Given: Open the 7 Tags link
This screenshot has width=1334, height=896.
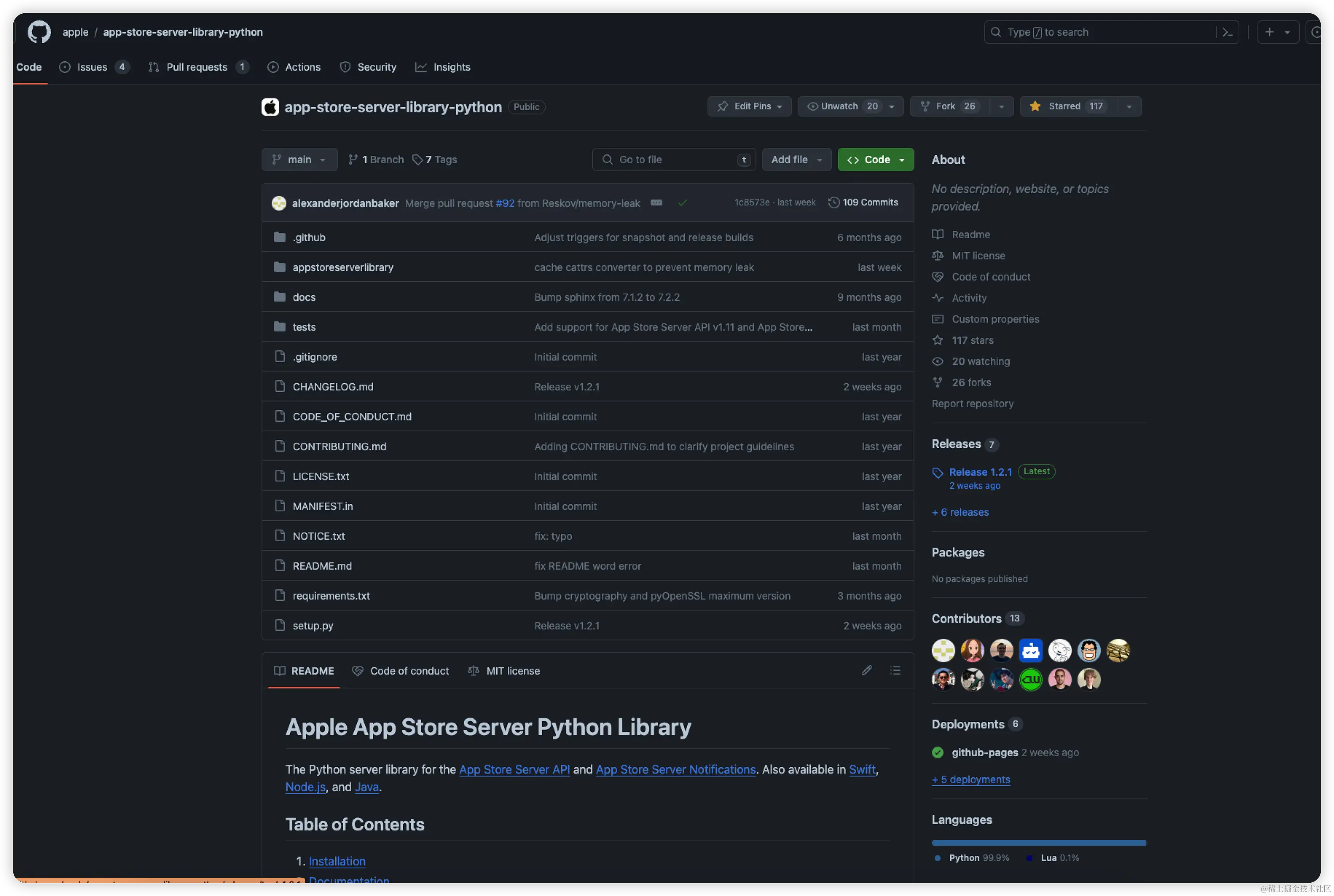Looking at the screenshot, I should point(434,159).
